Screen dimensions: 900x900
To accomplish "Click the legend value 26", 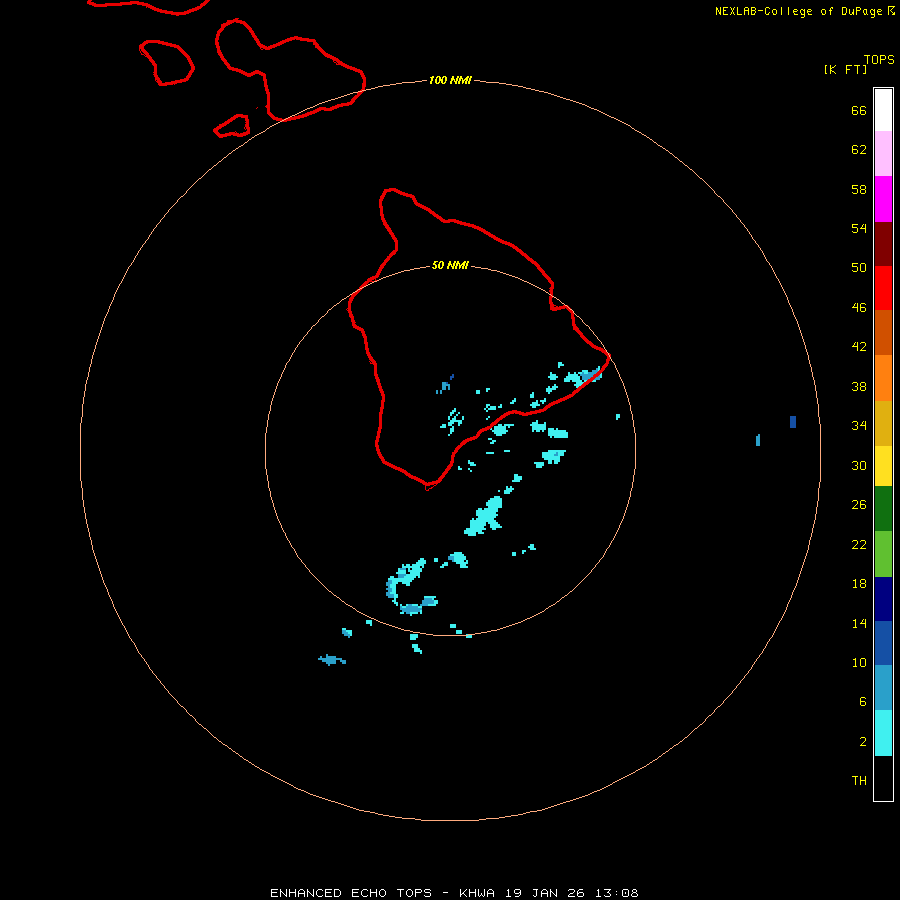I will click(x=859, y=505).
